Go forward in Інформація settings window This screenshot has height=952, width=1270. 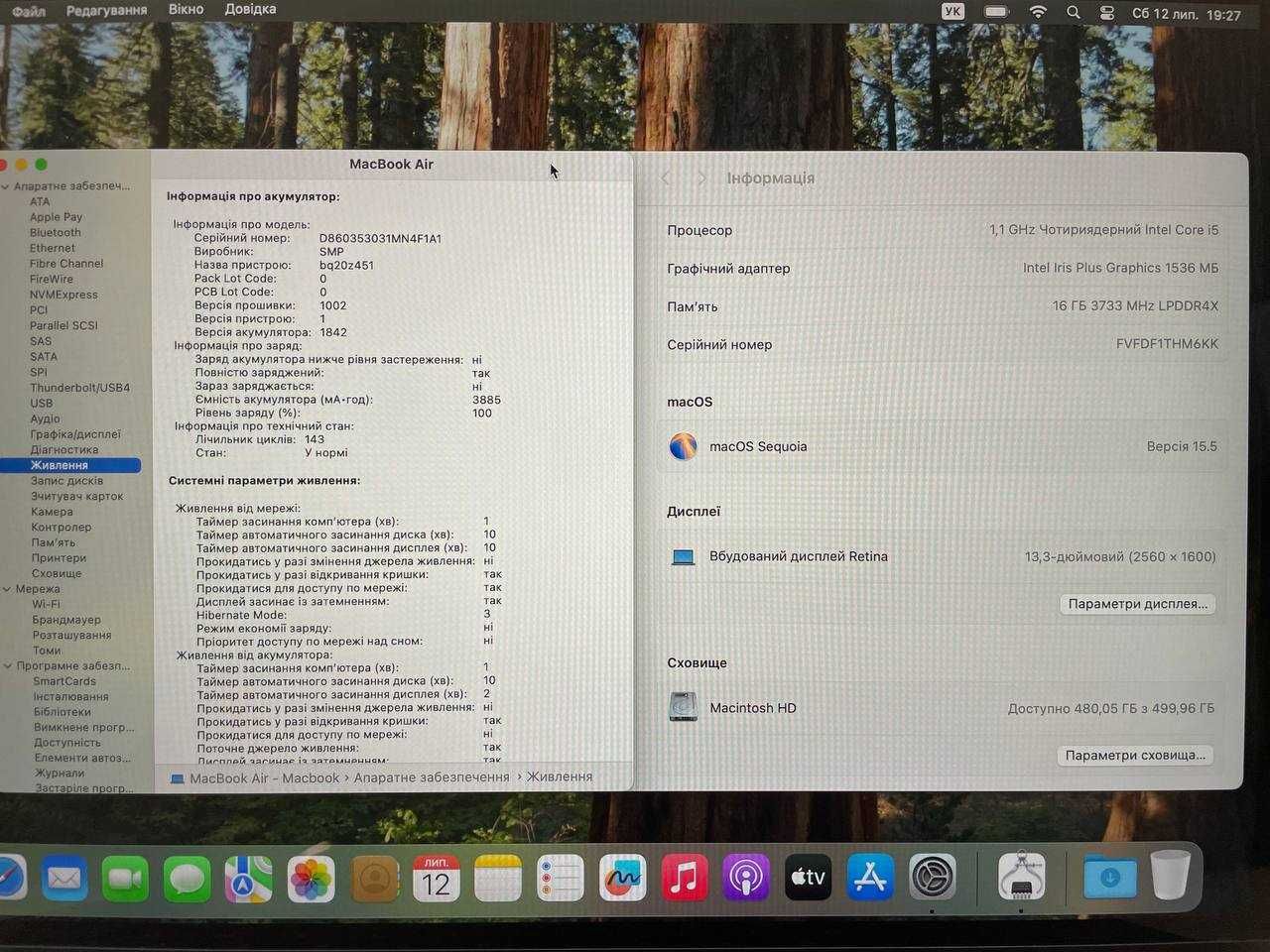pyautogui.click(x=701, y=178)
